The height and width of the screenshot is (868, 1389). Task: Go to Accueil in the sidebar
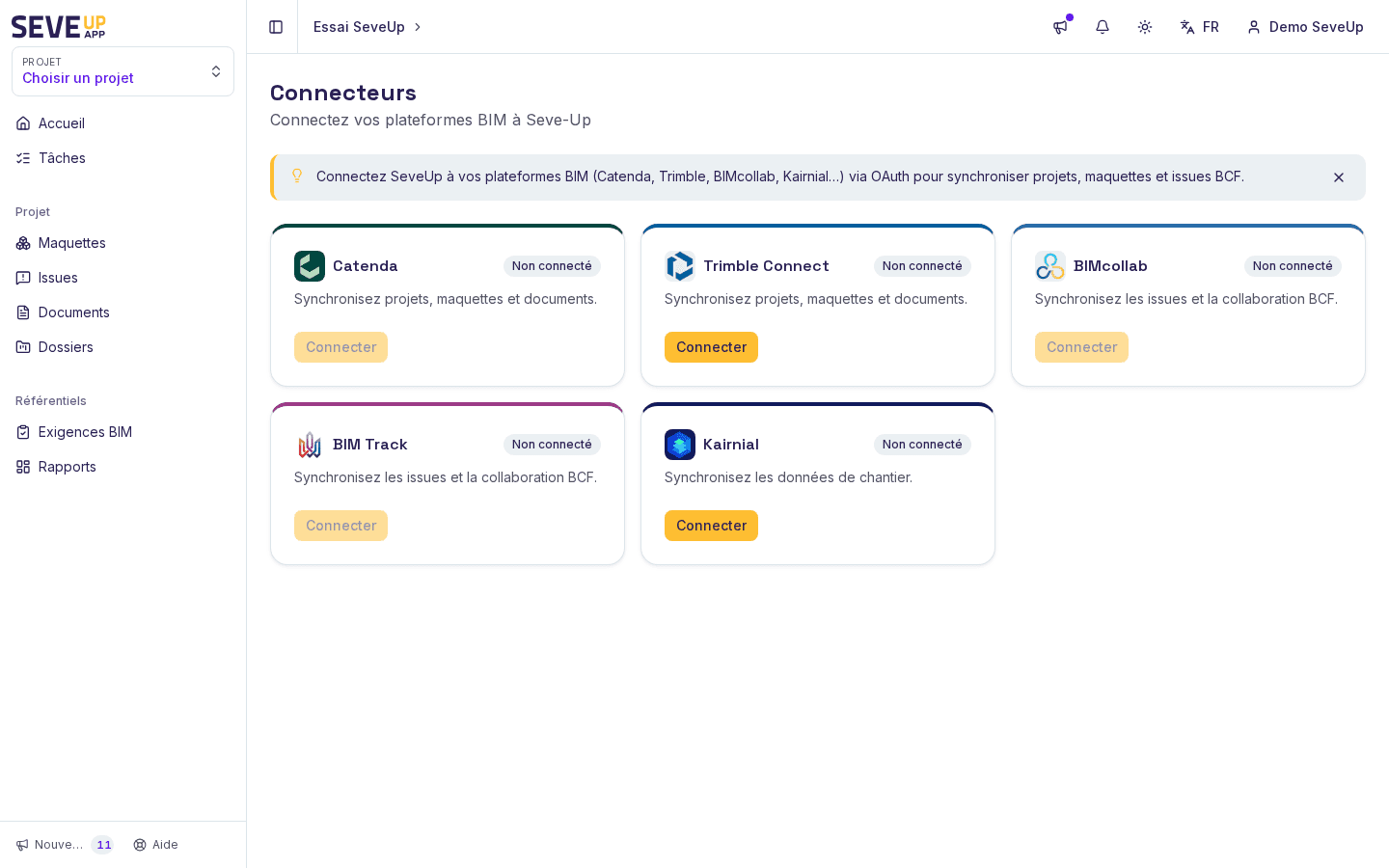[123, 123]
